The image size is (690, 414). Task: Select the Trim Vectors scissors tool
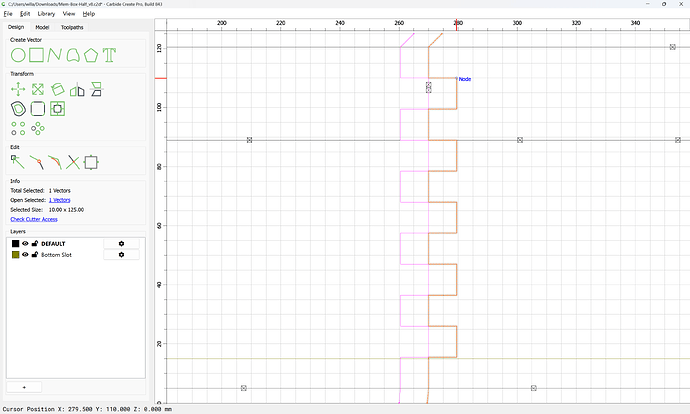click(73, 162)
